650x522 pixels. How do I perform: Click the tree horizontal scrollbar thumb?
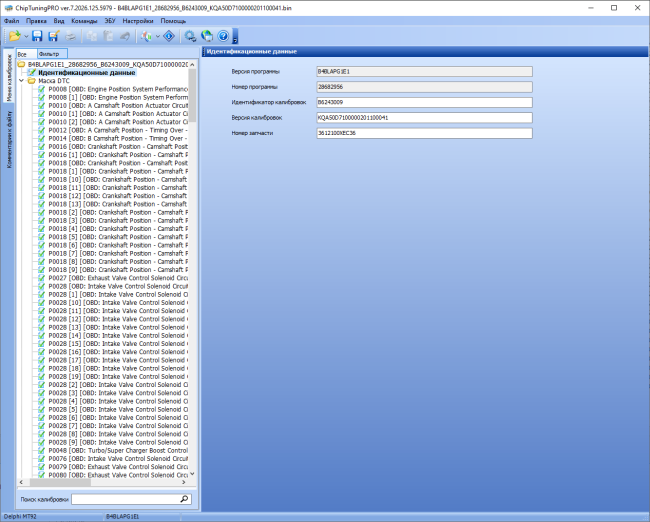coord(60,482)
